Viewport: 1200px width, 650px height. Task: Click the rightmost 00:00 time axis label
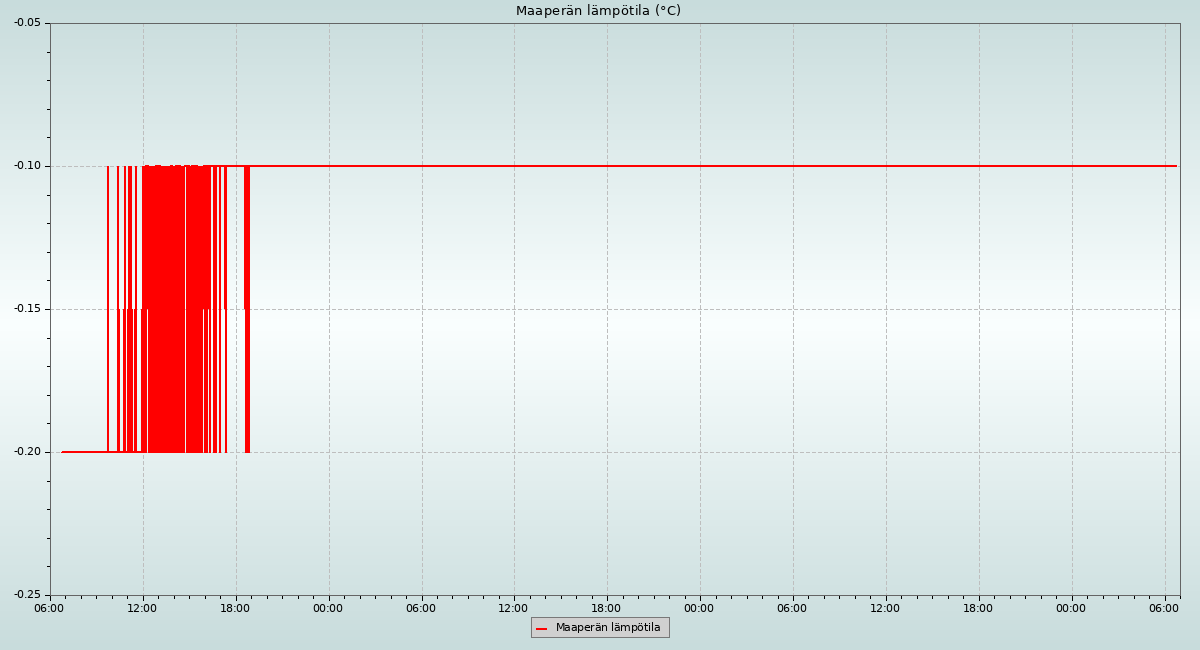1071,608
